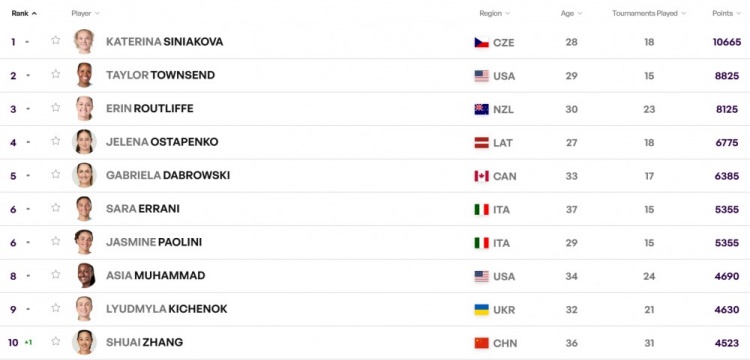This screenshot has height=360, width=750.
Task: Sort table by Age column
Action: 572,13
